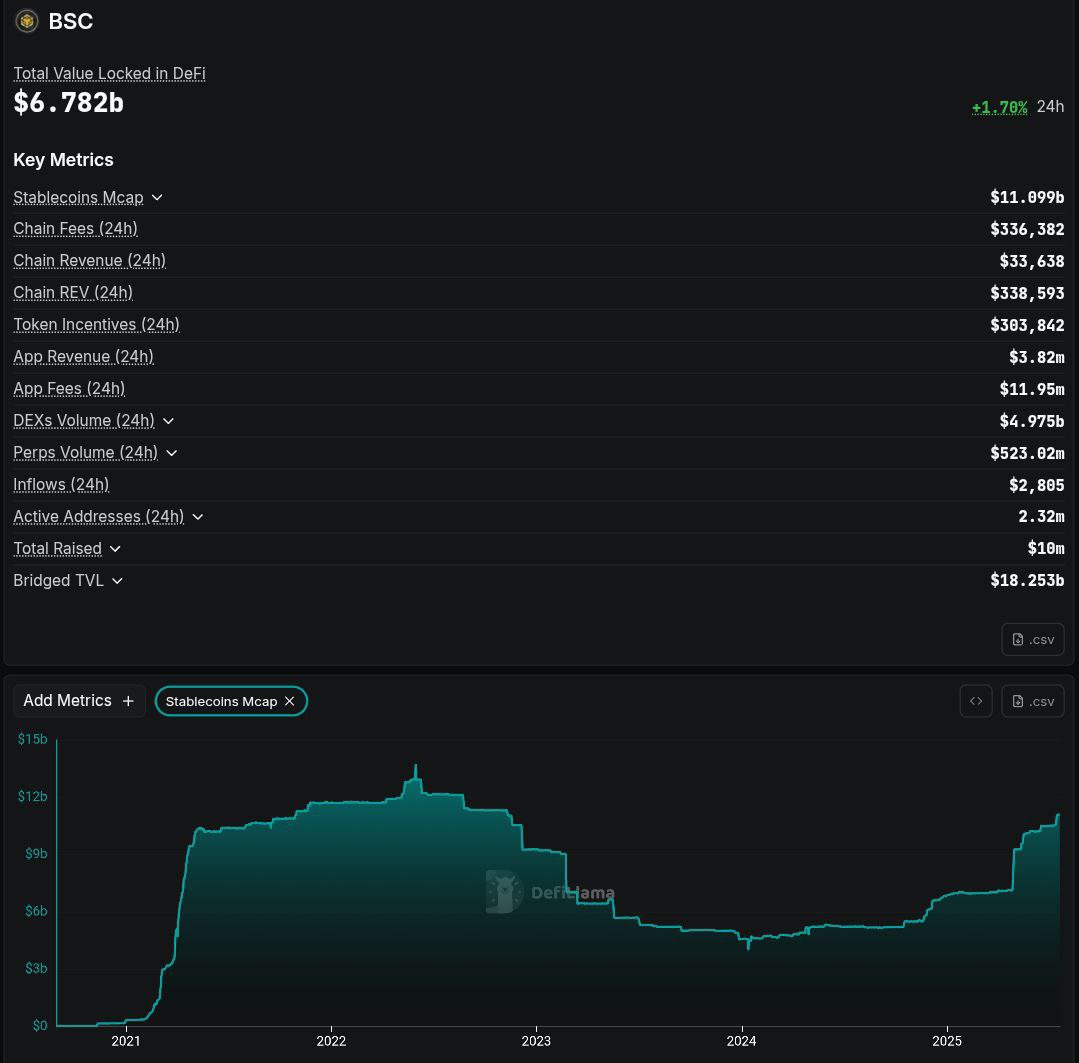The width and height of the screenshot is (1079, 1063).
Task: Open chart embed code button
Action: click(976, 701)
